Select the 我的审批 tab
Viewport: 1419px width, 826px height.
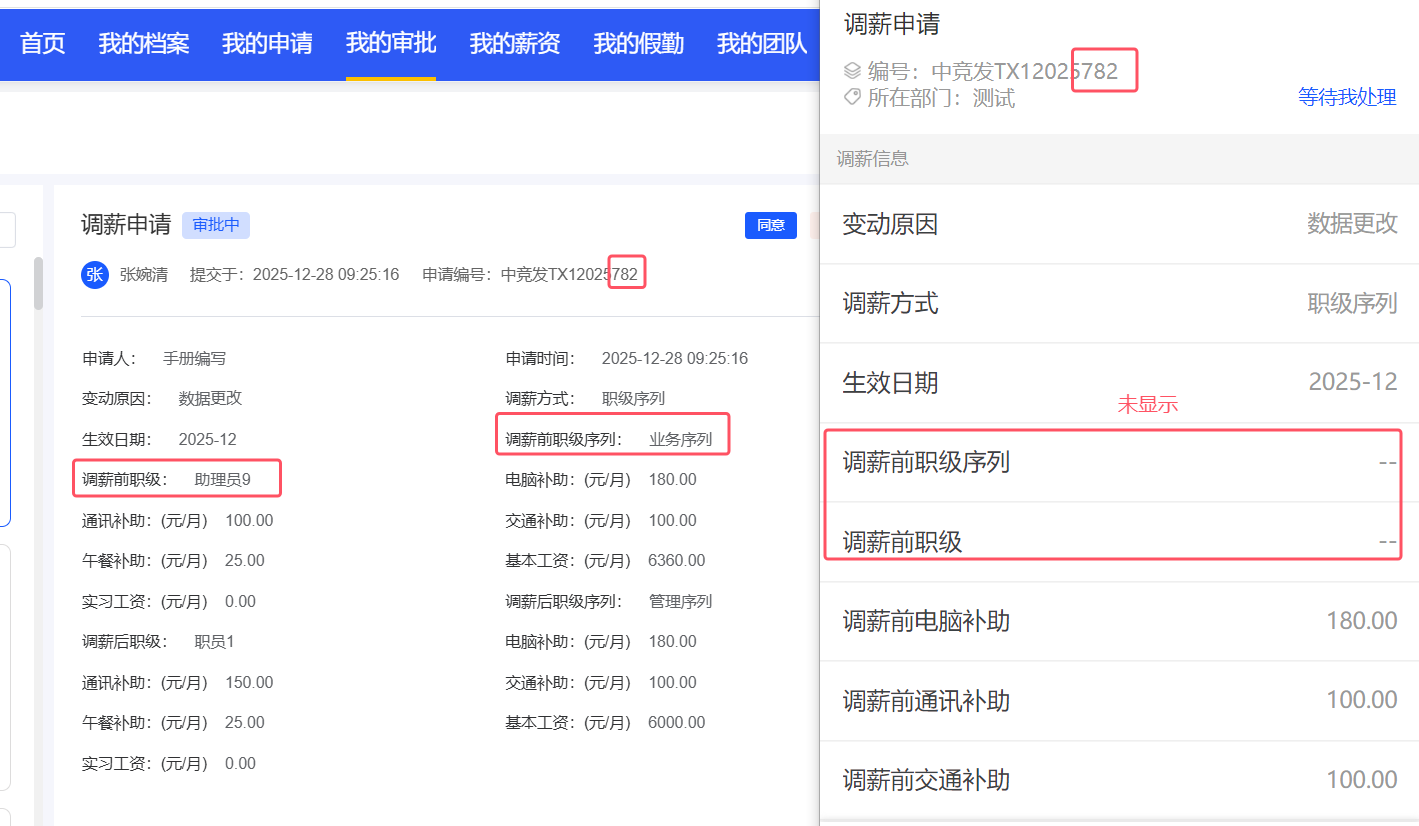391,43
